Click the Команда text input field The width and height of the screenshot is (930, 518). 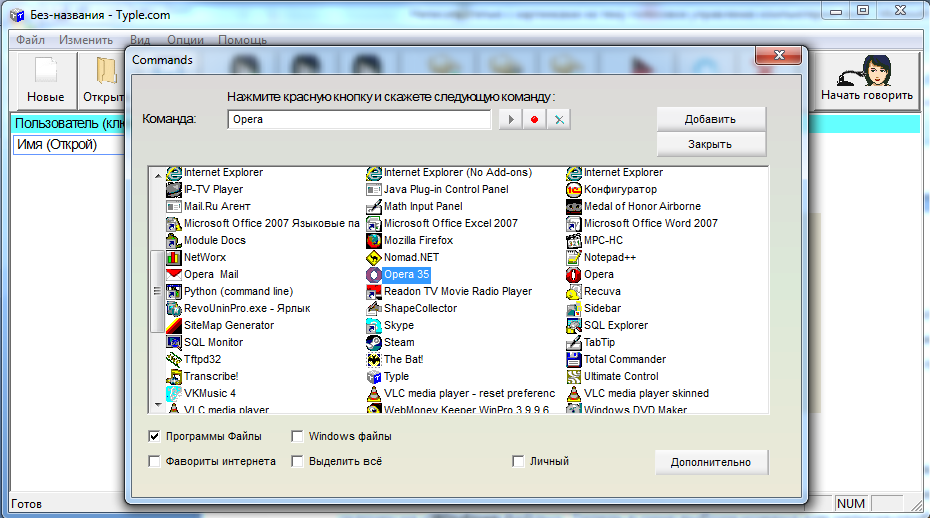359,119
